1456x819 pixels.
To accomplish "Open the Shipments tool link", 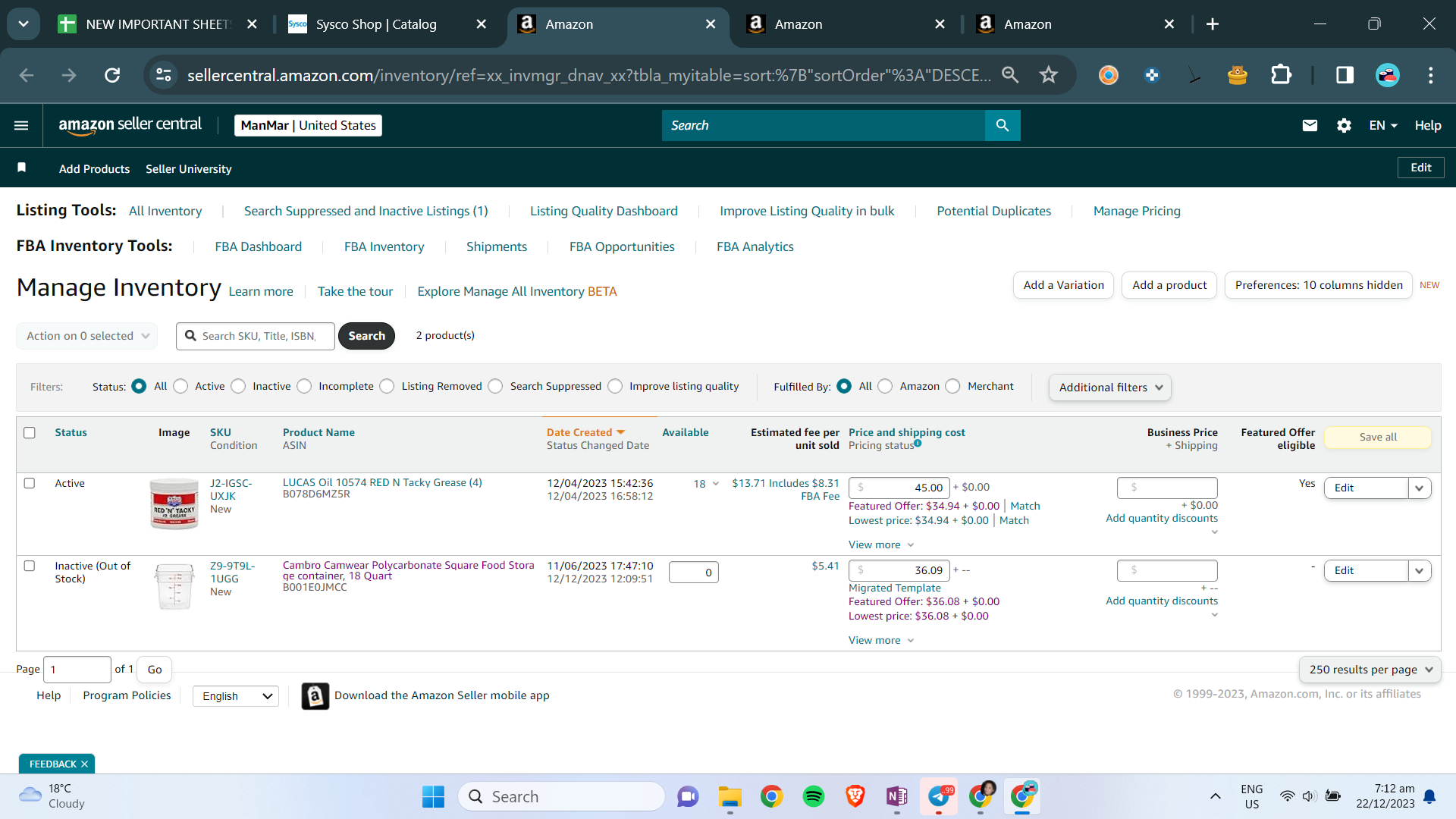I will point(497,246).
